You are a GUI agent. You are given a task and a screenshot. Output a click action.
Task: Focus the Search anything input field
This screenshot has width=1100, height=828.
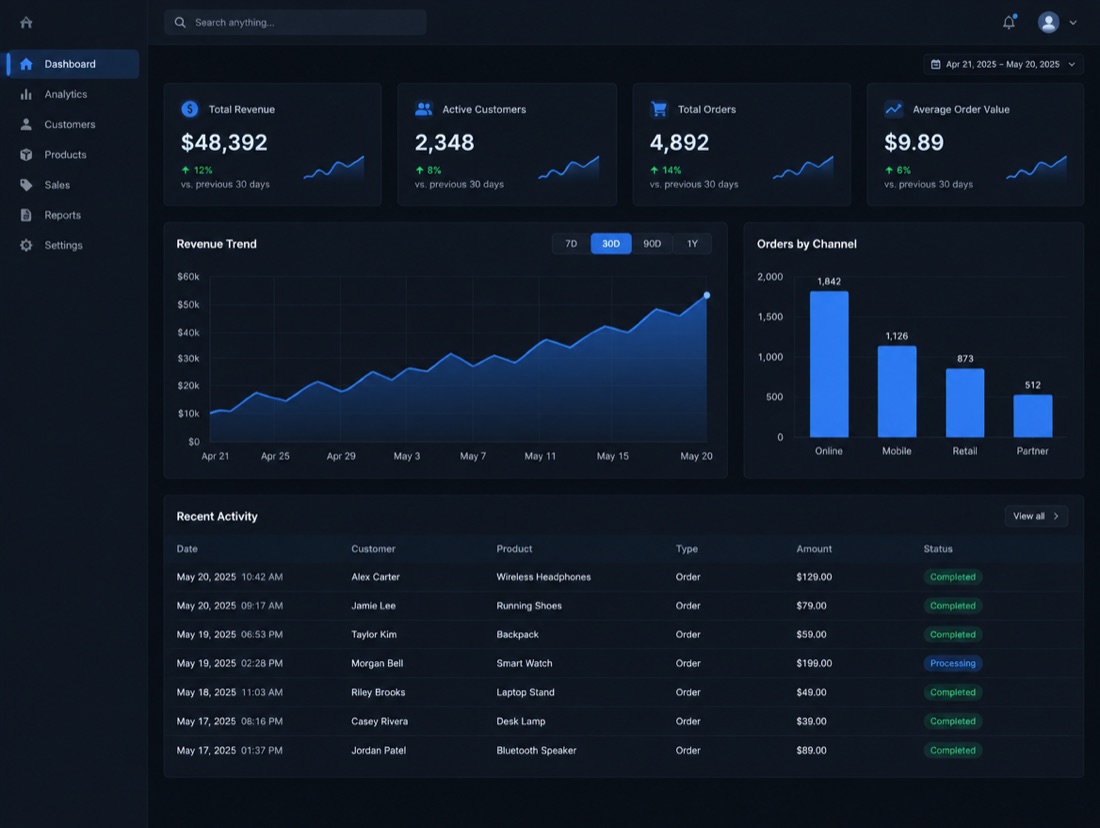(x=295, y=22)
